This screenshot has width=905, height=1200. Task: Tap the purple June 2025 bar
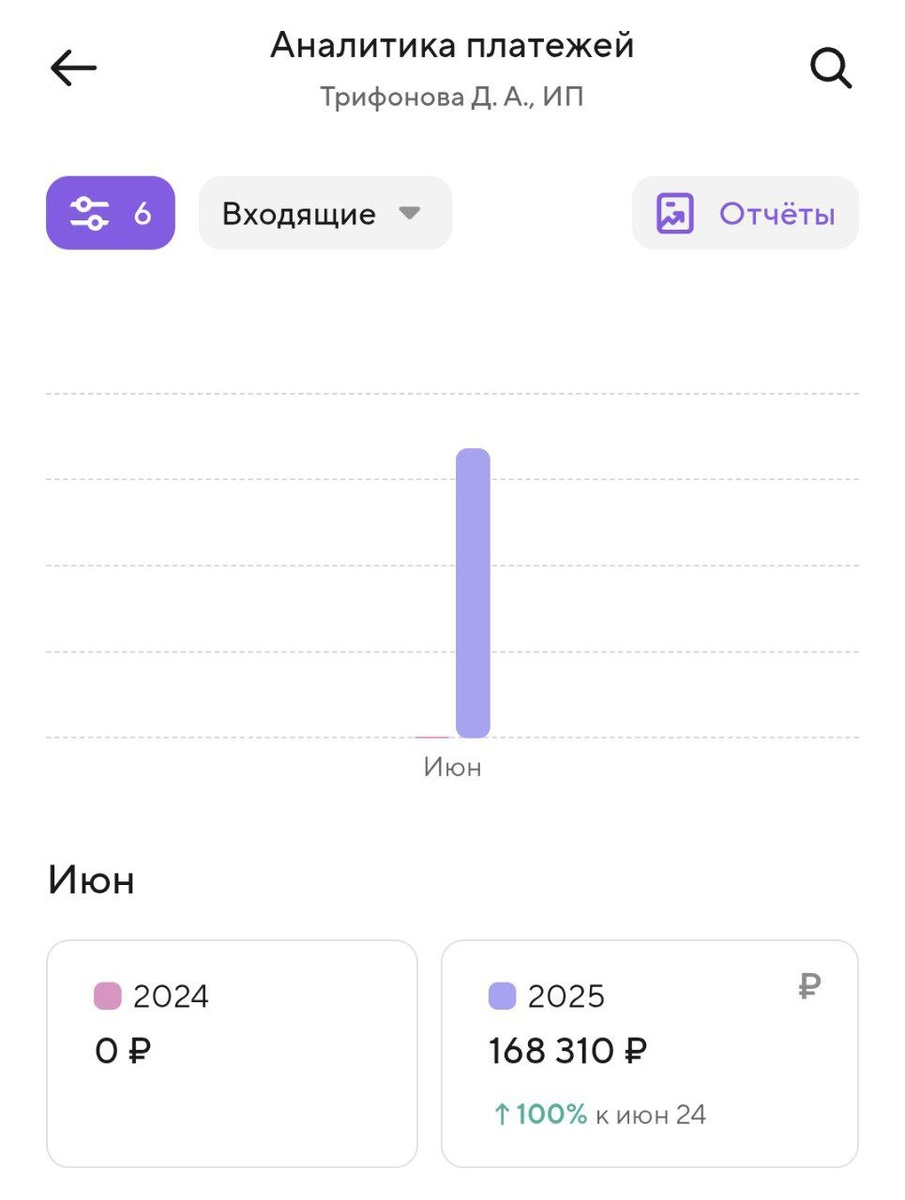coord(473,593)
